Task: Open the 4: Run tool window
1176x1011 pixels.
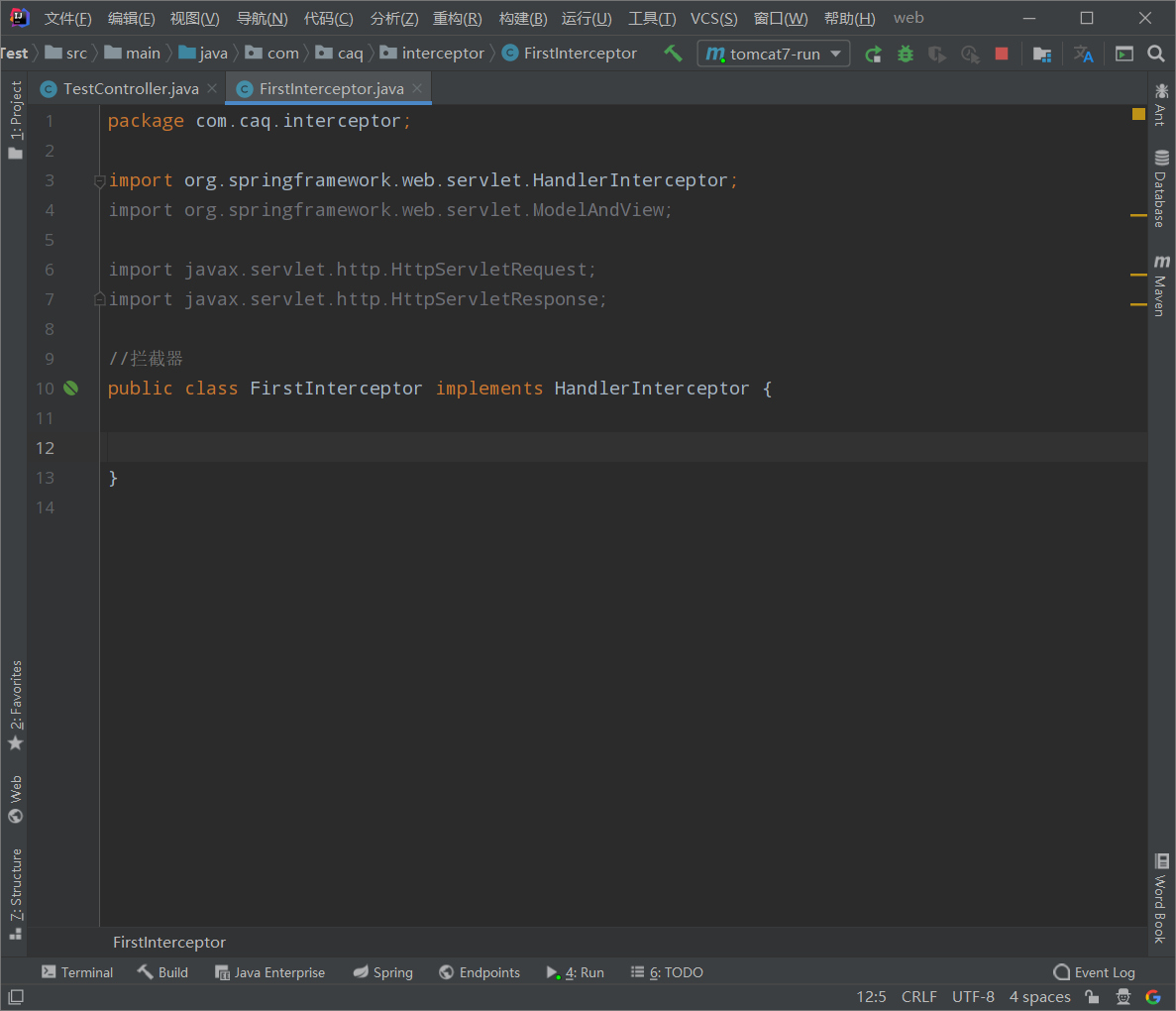Action: 576,972
